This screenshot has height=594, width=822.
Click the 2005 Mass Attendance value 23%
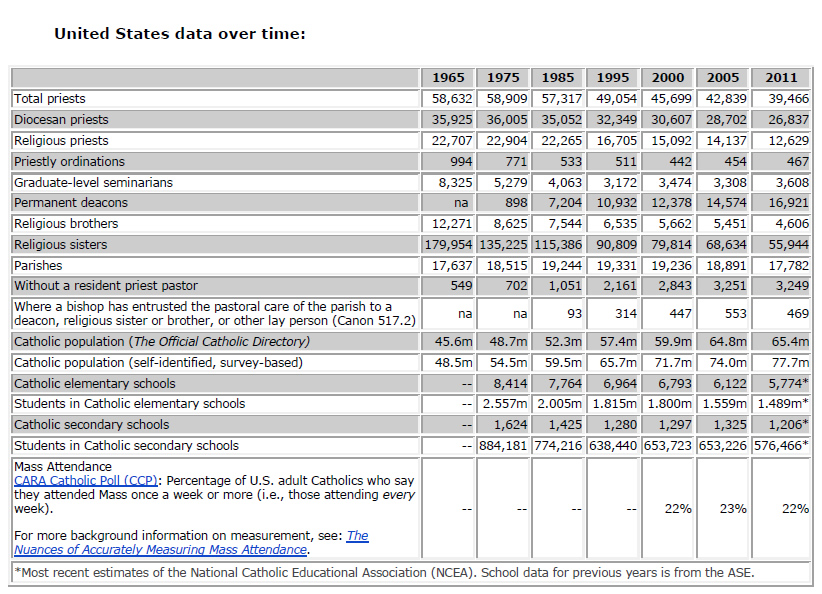click(x=732, y=509)
